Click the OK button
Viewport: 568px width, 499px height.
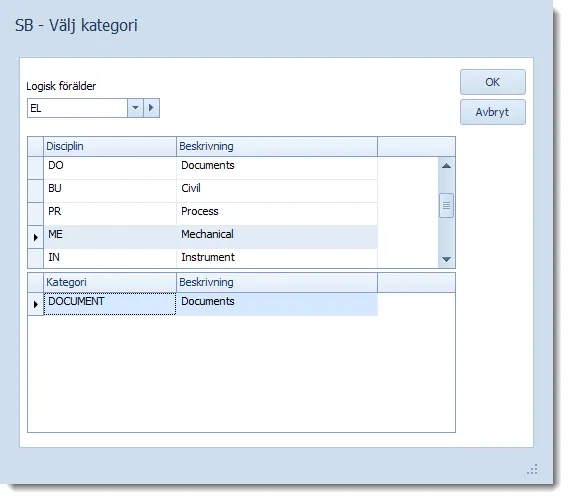tap(492, 82)
